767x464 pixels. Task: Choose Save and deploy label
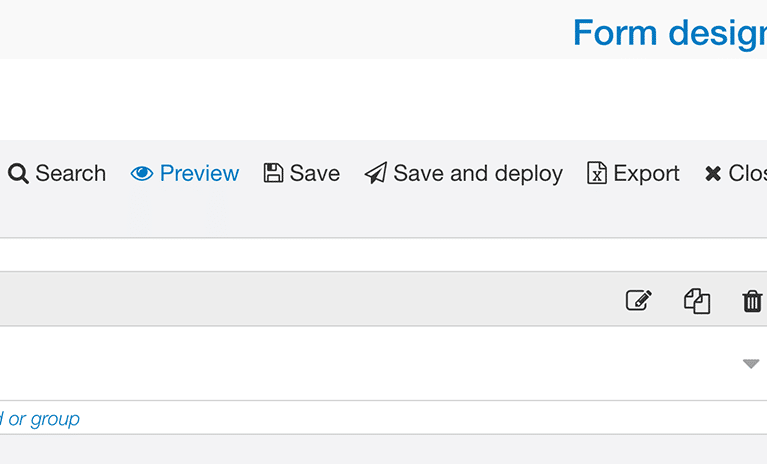tap(478, 174)
